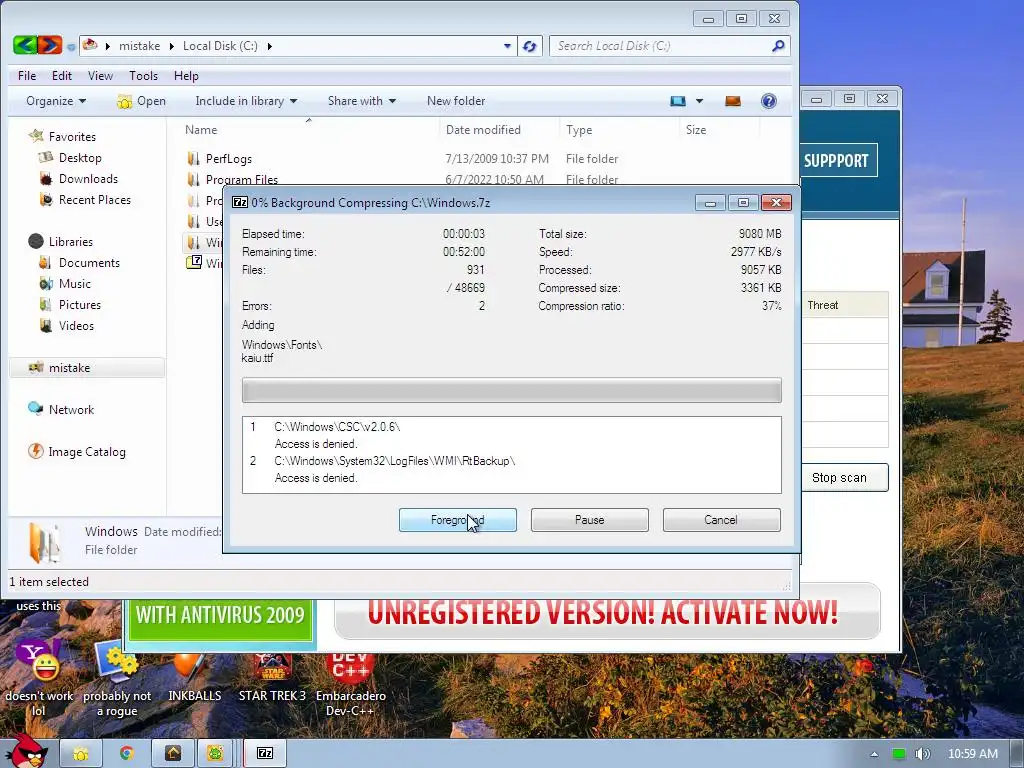Click the Angry Birds start button
Viewport: 1024px width, 768px height.
click(x=26, y=751)
